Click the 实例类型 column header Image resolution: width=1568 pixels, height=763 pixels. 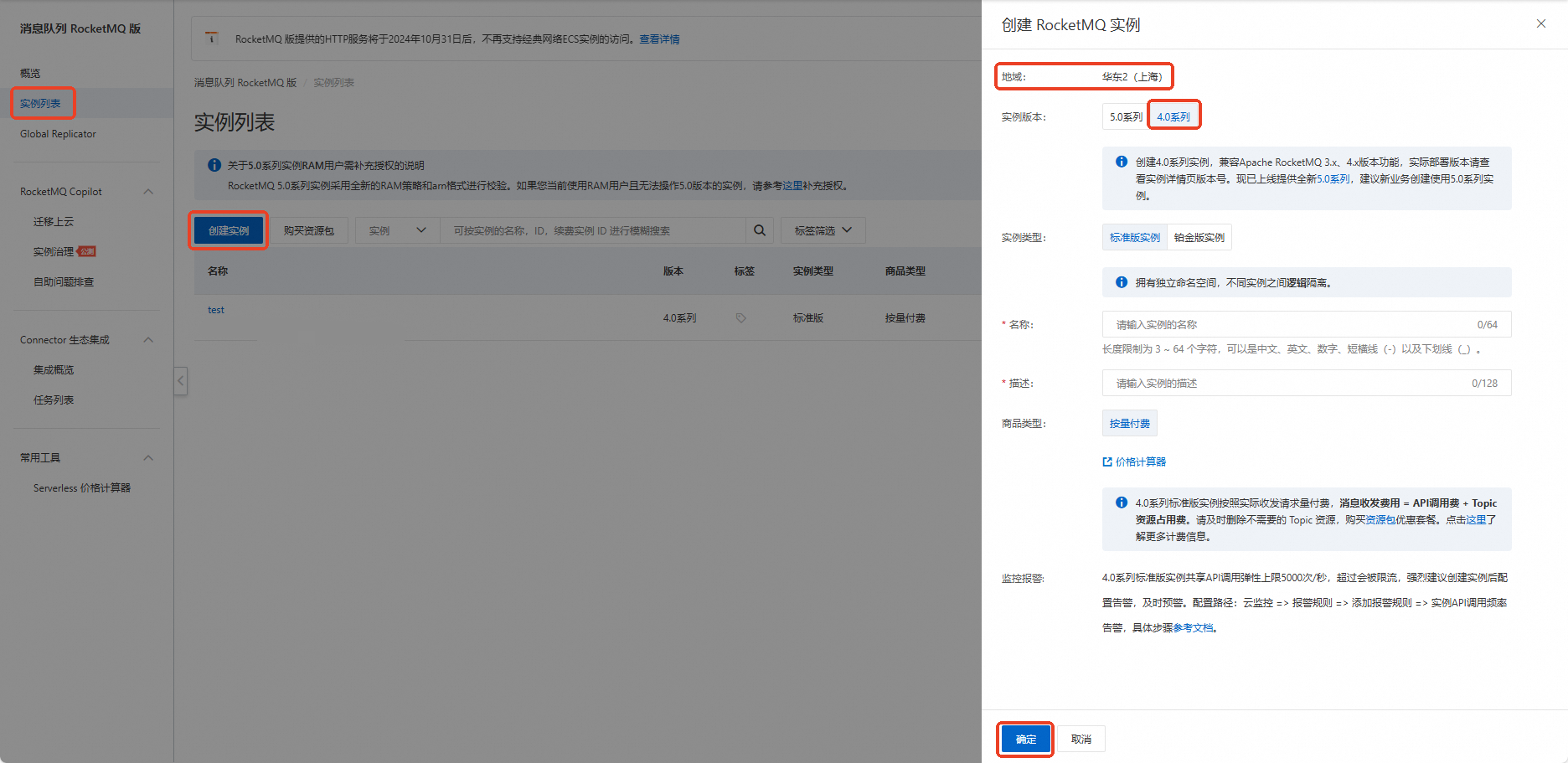pyautogui.click(x=813, y=271)
